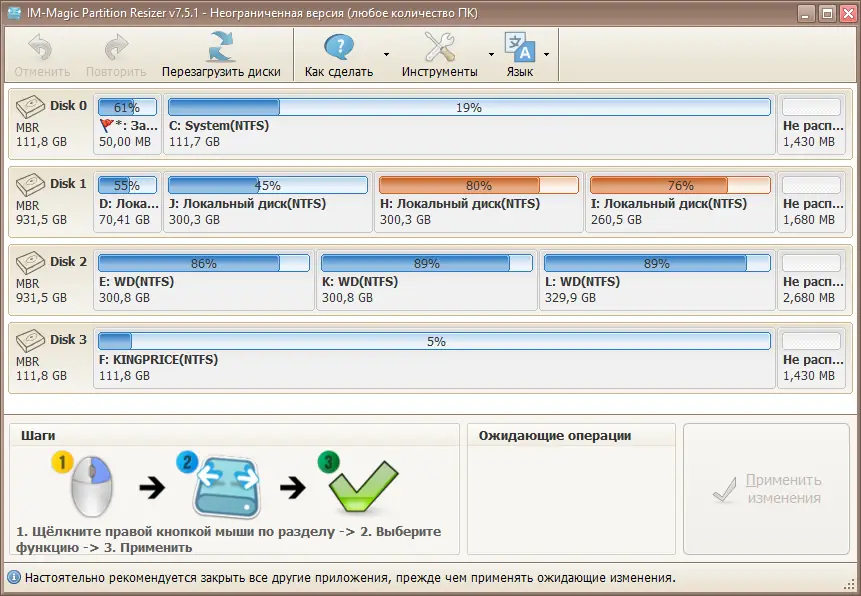This screenshot has width=861, height=596.
Task: Click the Отменить undo button
Action: (42, 55)
